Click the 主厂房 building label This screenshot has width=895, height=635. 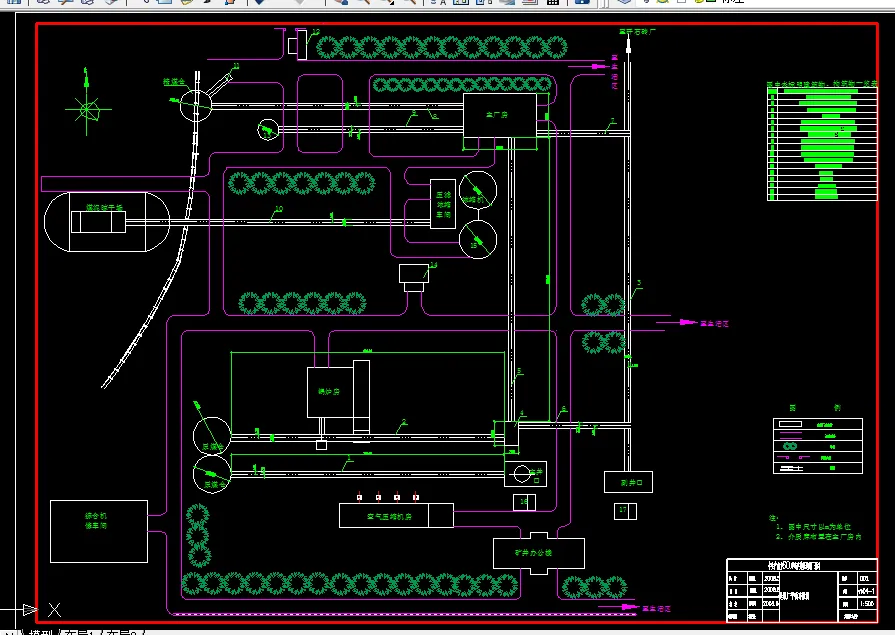click(497, 115)
